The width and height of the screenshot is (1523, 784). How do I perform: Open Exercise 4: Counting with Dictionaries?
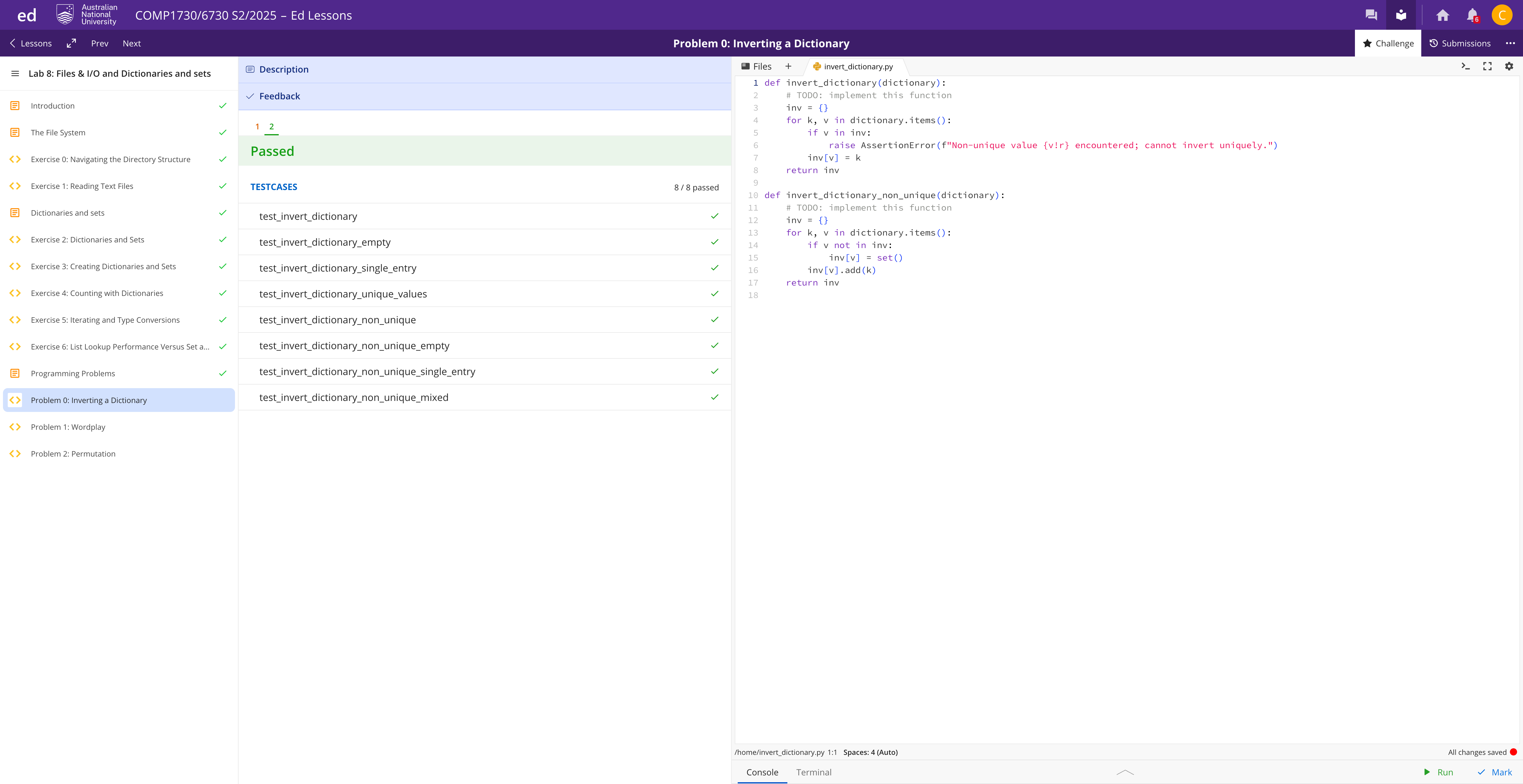[x=119, y=293]
